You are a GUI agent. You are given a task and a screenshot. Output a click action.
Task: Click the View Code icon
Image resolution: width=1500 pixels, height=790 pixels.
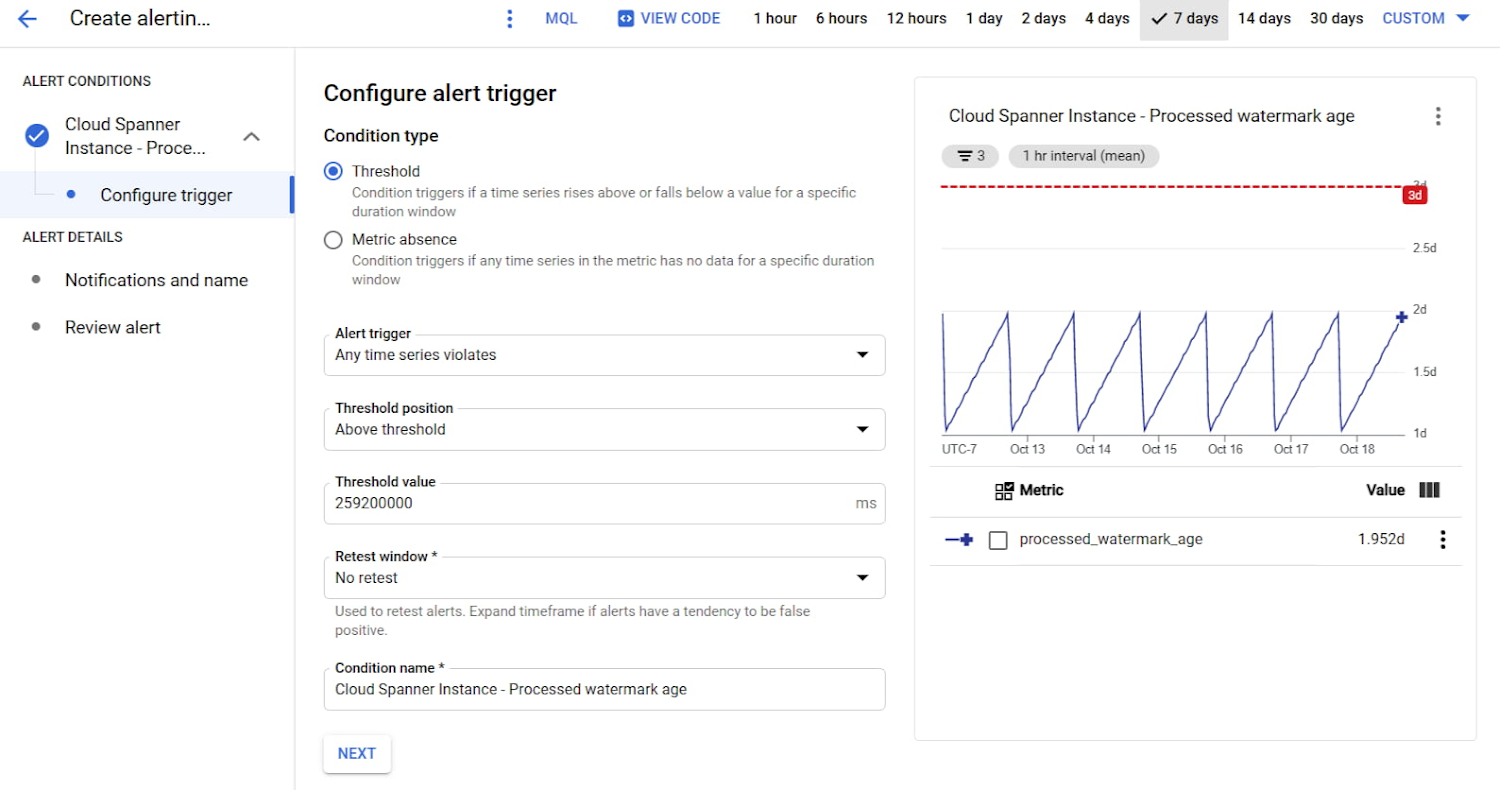pyautogui.click(x=626, y=18)
